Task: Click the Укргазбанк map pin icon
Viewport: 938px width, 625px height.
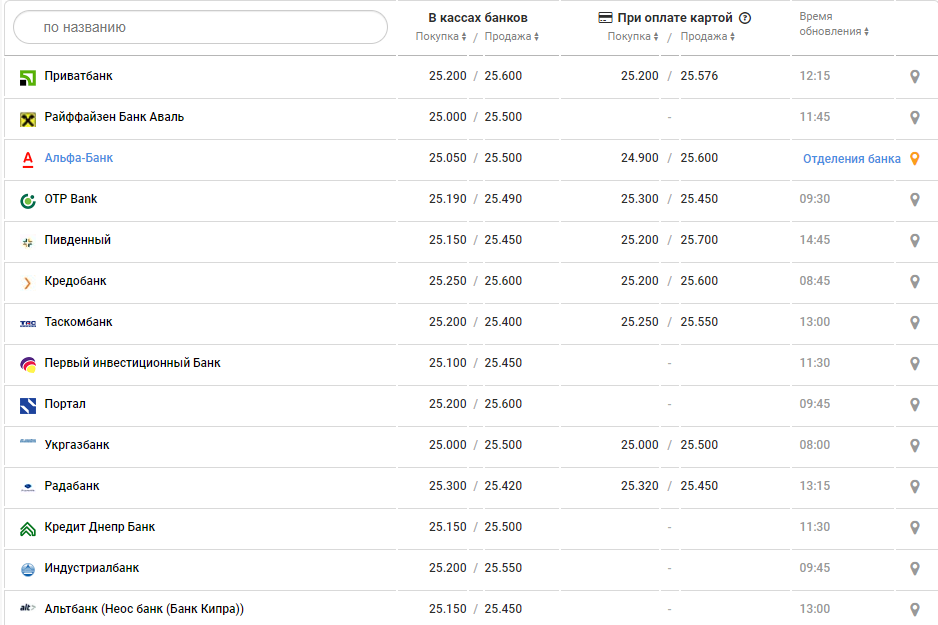Action: click(914, 446)
